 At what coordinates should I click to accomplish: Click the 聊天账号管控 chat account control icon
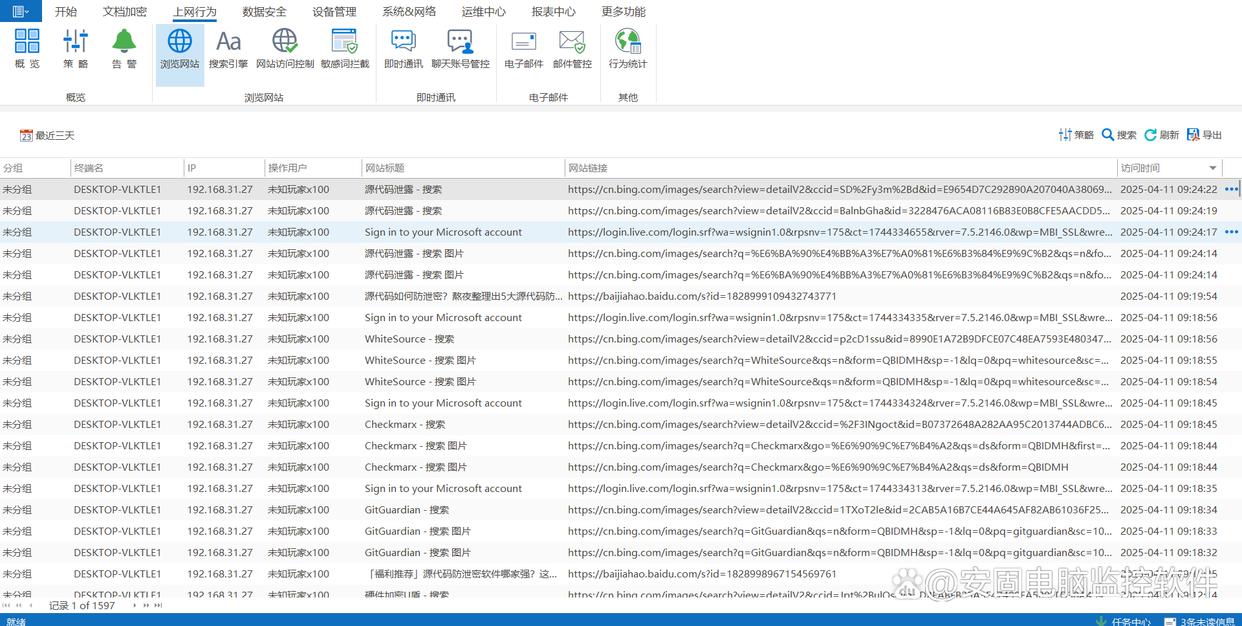pos(460,48)
